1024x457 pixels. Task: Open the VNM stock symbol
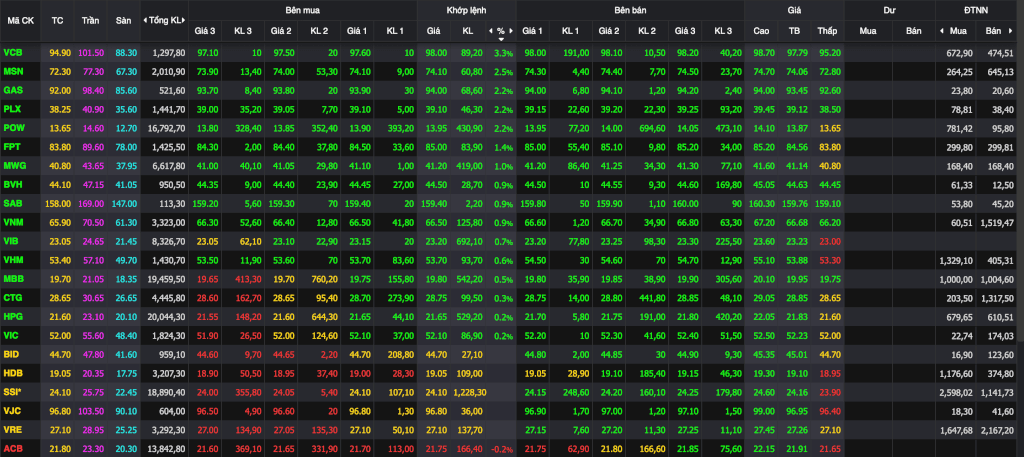click(14, 222)
